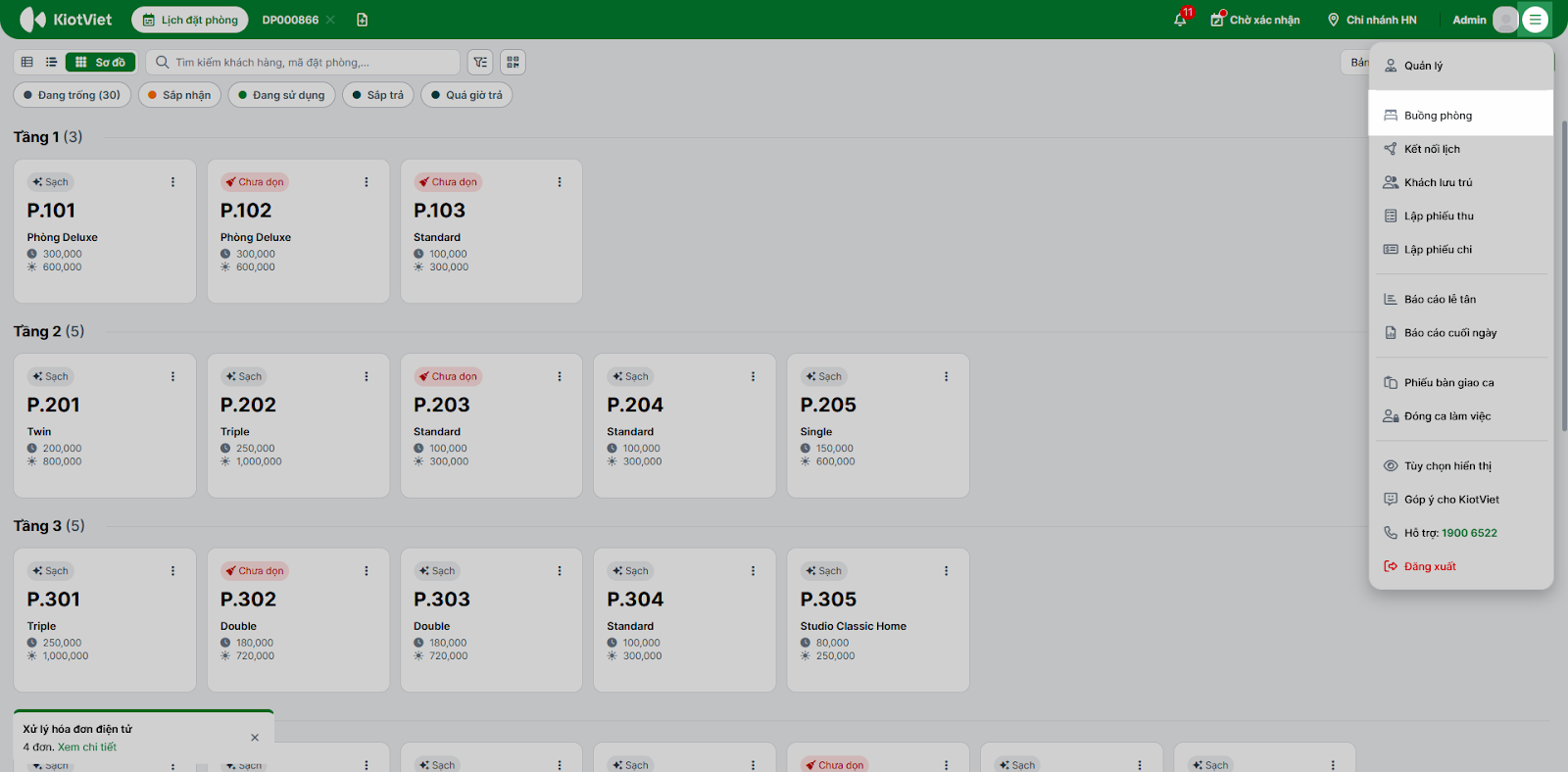The height and width of the screenshot is (772, 1568).
Task: Choose Báo cáo cuối ngày menu item
Action: coord(1449,333)
